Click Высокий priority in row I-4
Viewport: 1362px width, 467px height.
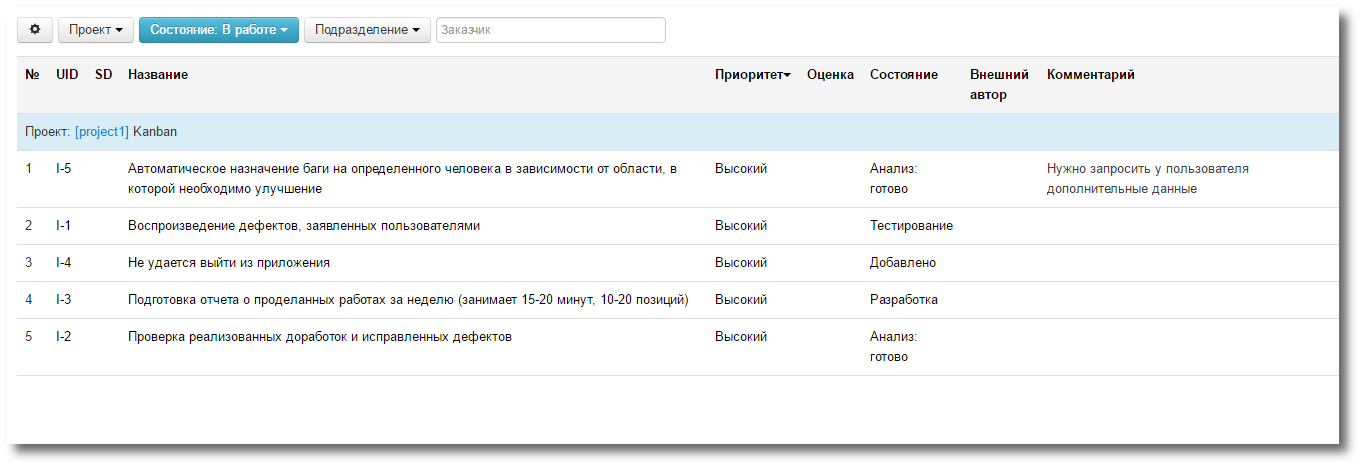coord(741,263)
